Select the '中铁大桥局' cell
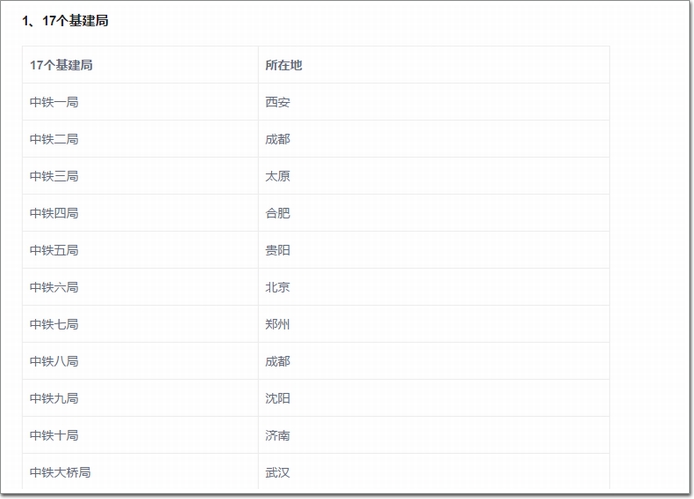This screenshot has width=694, height=499. pos(140,472)
